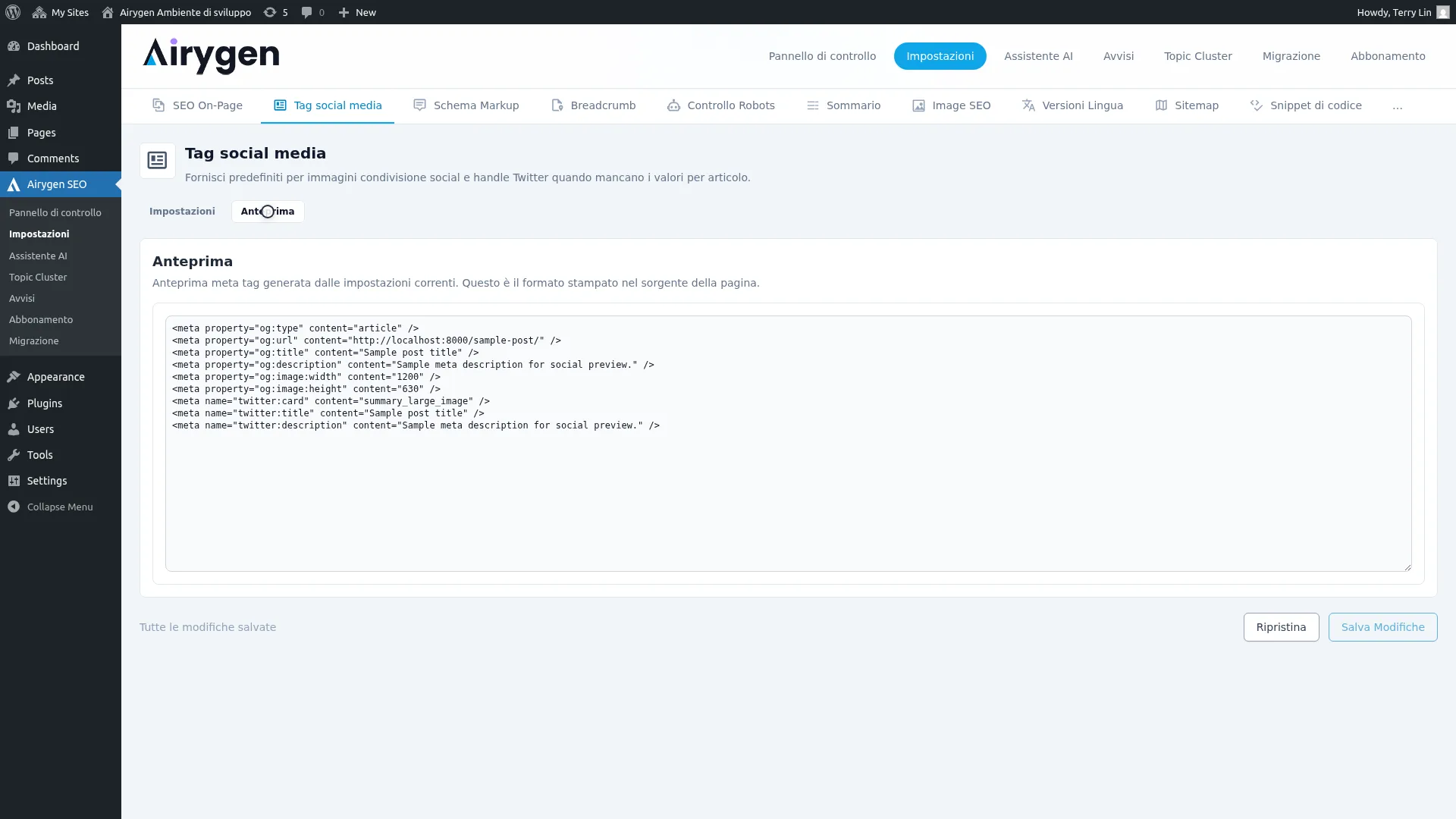This screenshot has width=1456, height=819.
Task: Go to Assistente AI in top navigation
Action: pyautogui.click(x=1038, y=56)
